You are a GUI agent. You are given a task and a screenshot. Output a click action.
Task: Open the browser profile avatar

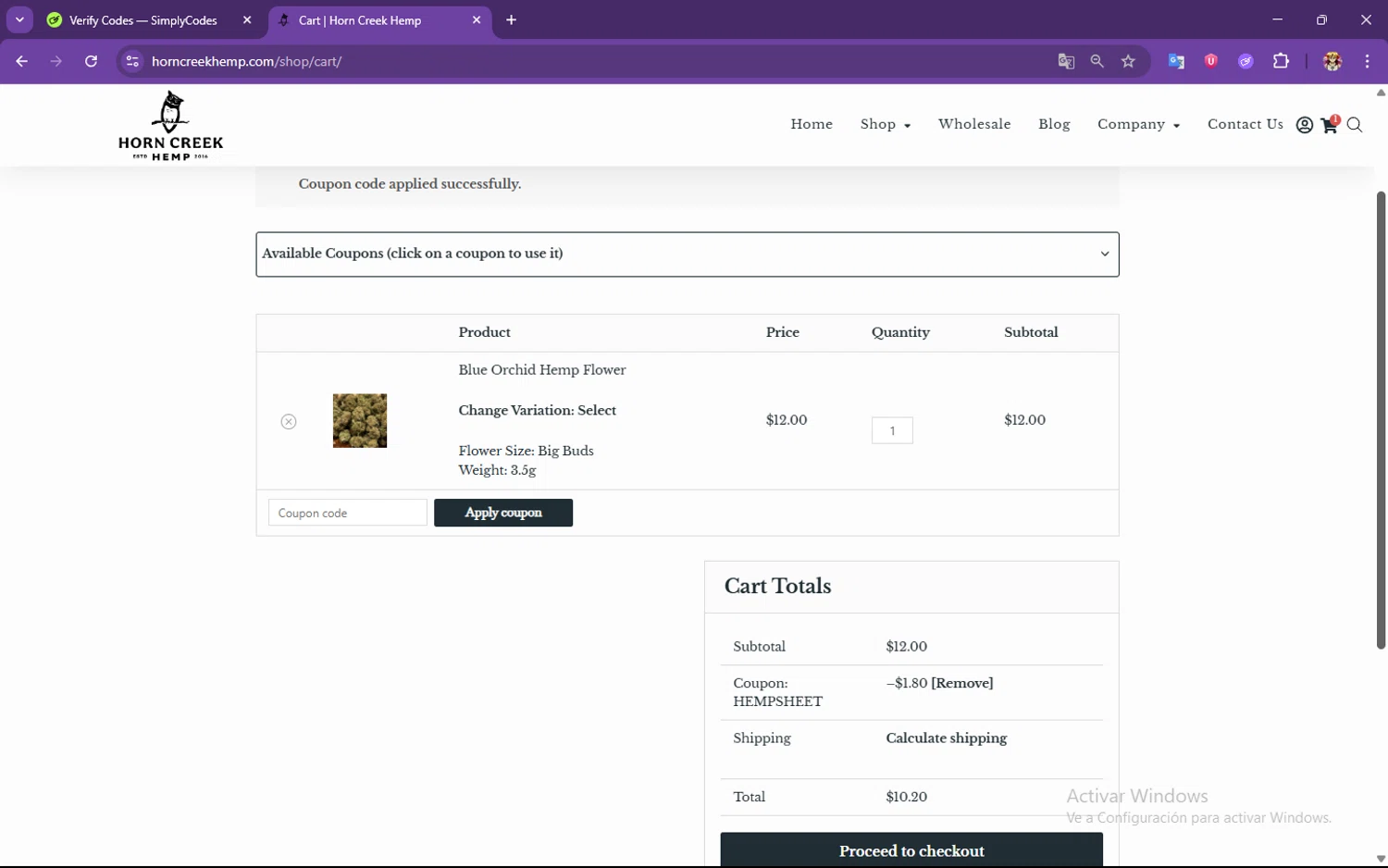click(x=1332, y=61)
